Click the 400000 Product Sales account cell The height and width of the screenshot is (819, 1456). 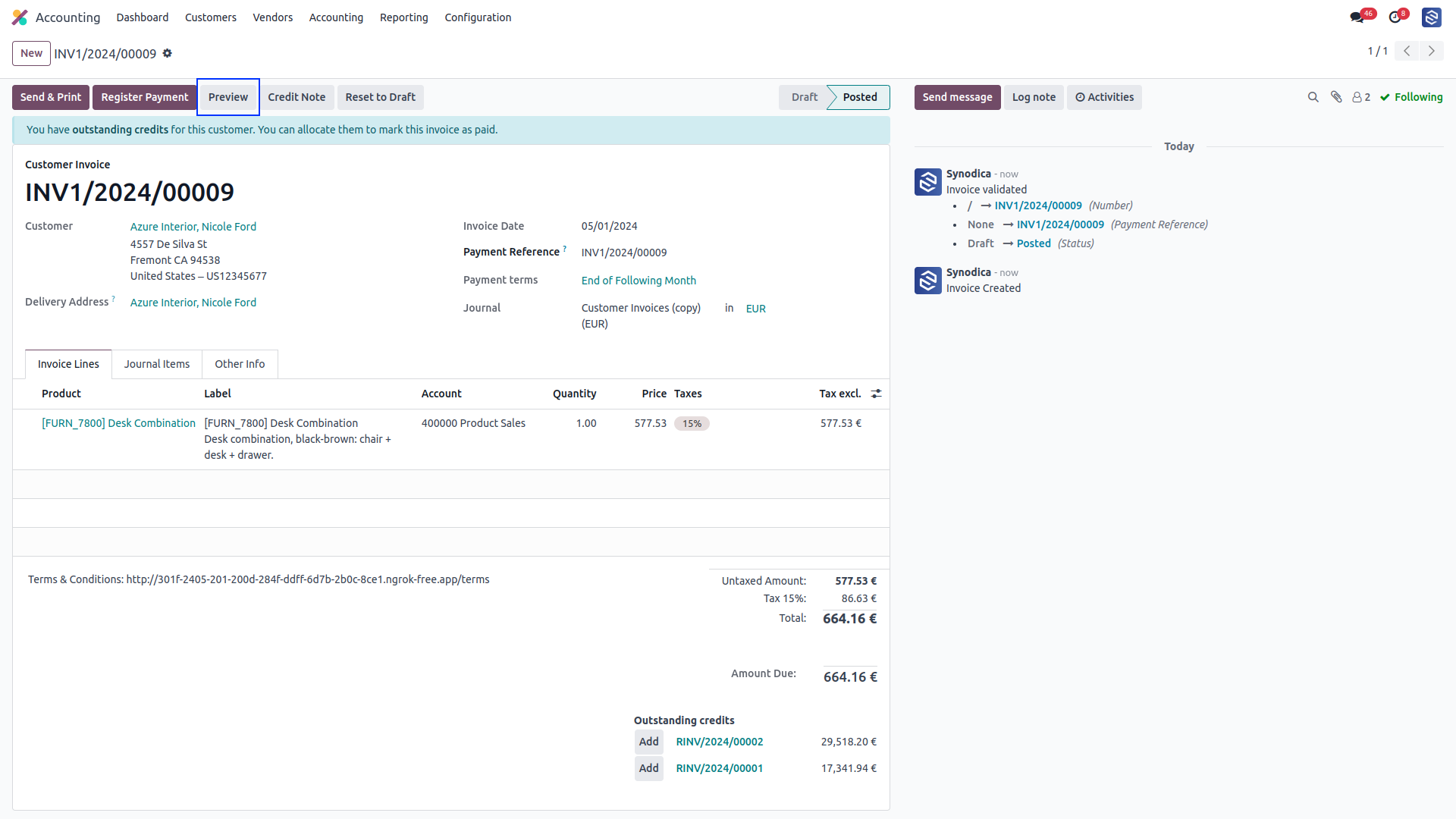(473, 423)
